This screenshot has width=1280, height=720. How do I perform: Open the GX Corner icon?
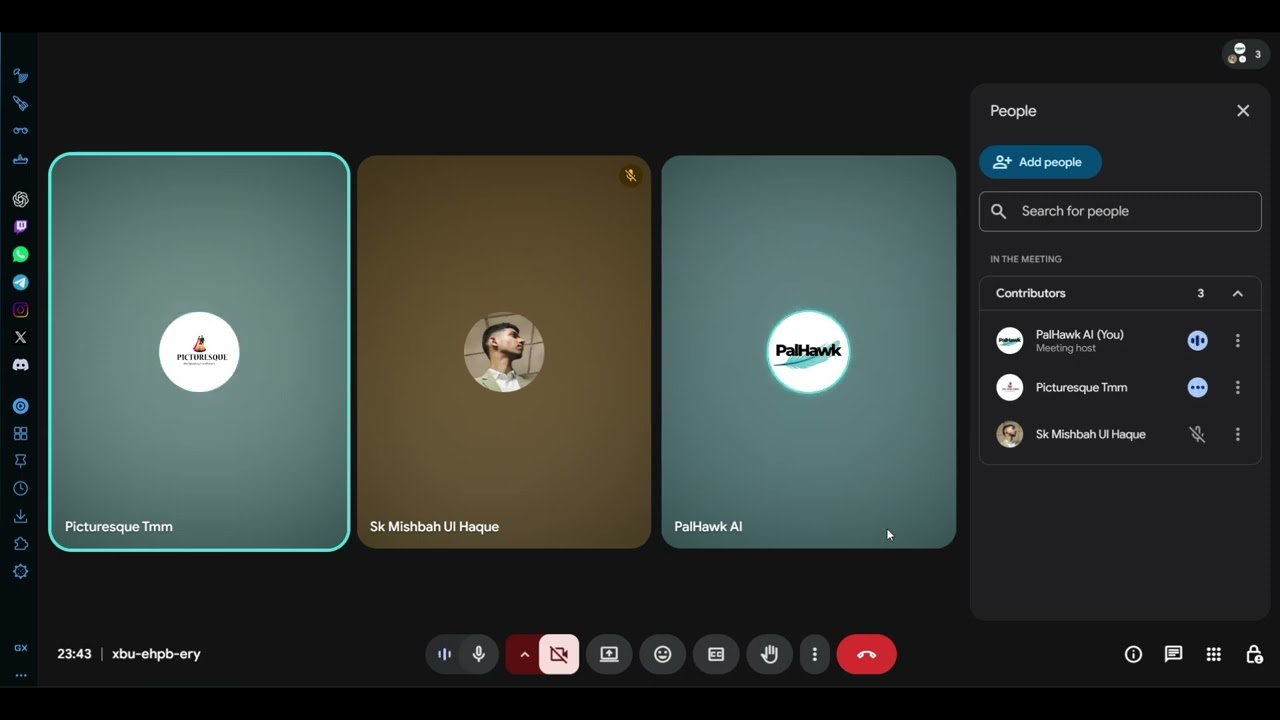[x=20, y=648]
